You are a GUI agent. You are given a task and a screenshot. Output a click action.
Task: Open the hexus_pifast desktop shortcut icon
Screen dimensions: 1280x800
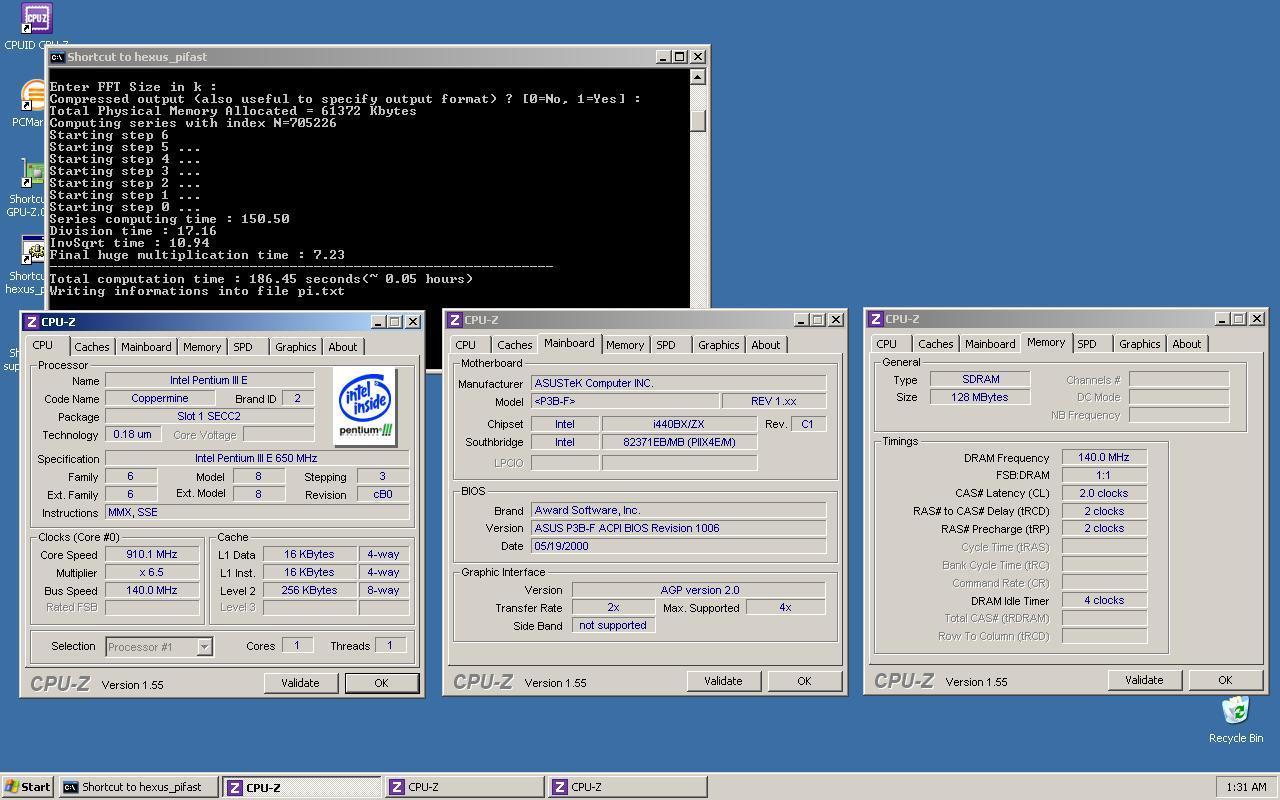[34, 252]
